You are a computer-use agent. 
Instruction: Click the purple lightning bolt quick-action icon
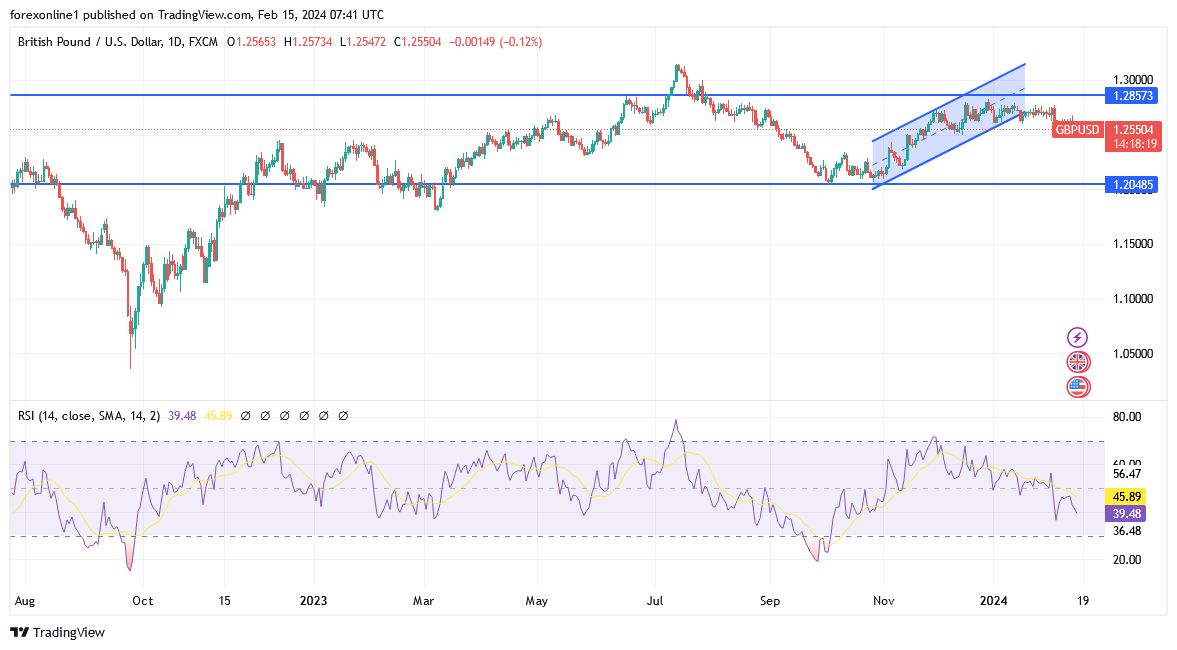1078,337
